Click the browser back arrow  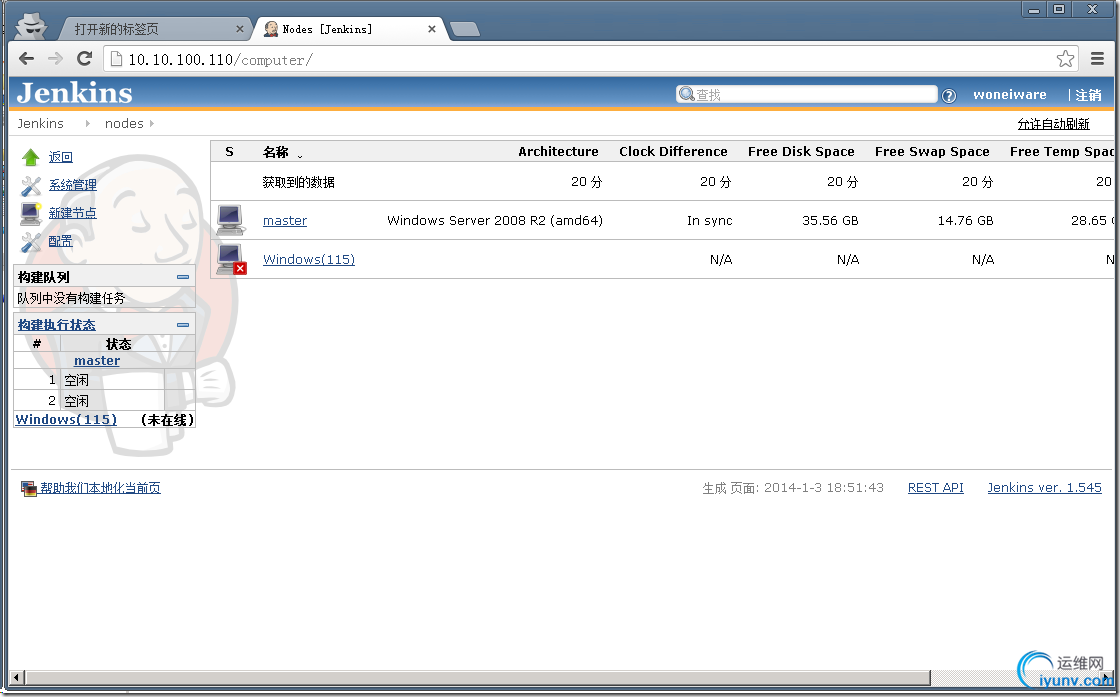[x=26, y=59]
